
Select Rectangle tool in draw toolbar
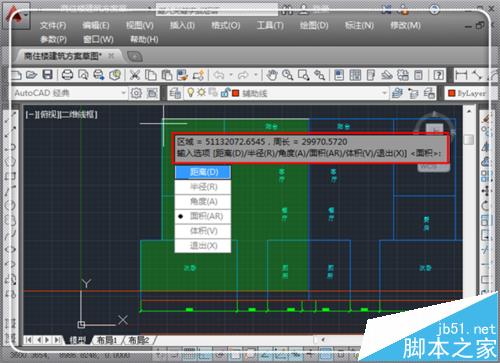pos(10,176)
